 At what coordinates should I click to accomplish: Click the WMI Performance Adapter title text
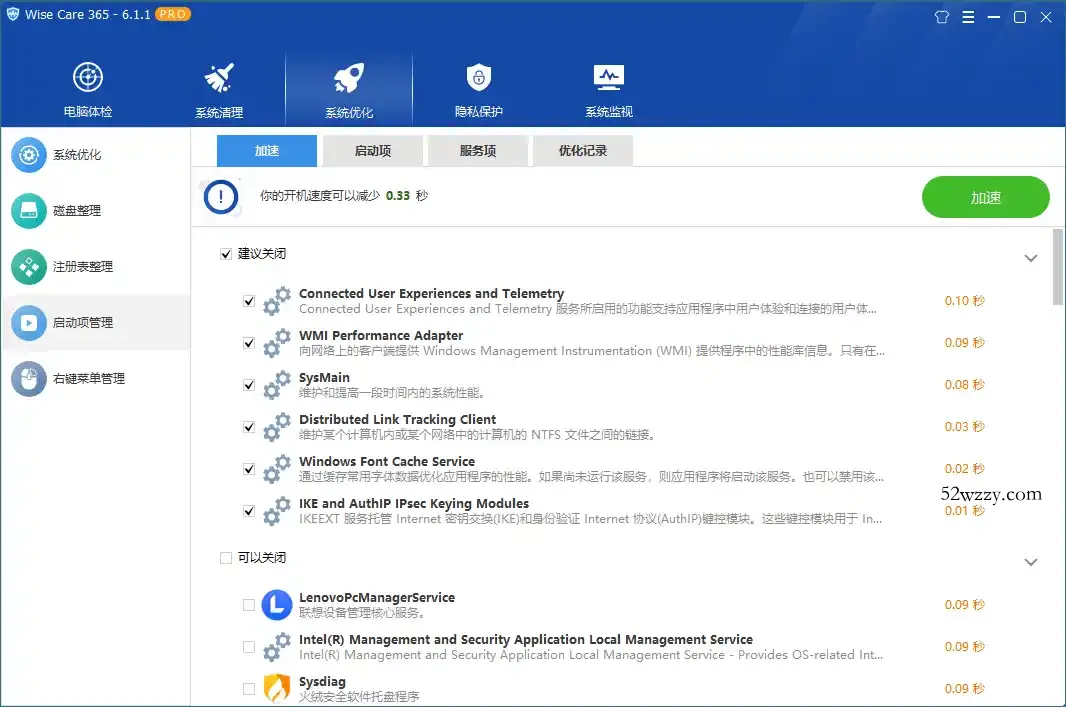coord(381,335)
